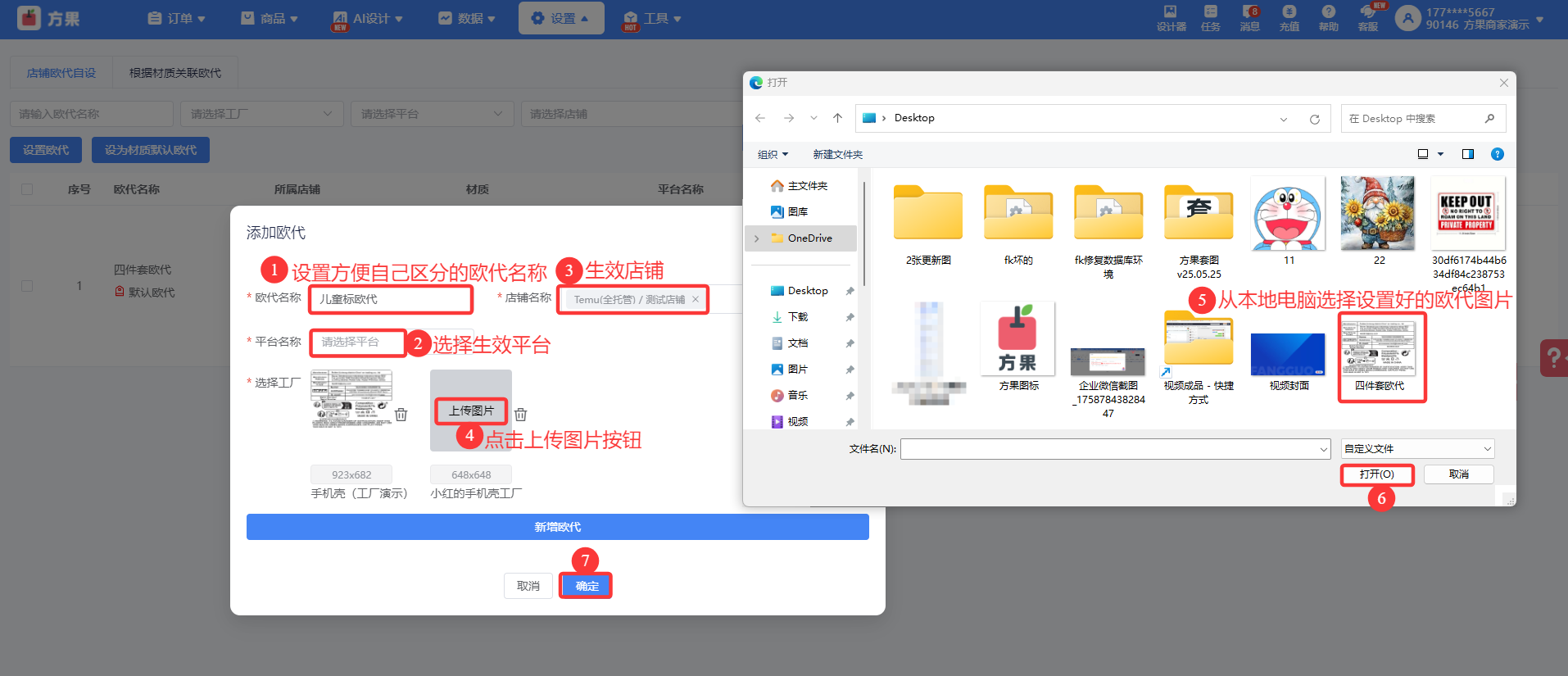Open the 组织 organize dropdown
The height and width of the screenshot is (676, 1568).
click(x=773, y=154)
